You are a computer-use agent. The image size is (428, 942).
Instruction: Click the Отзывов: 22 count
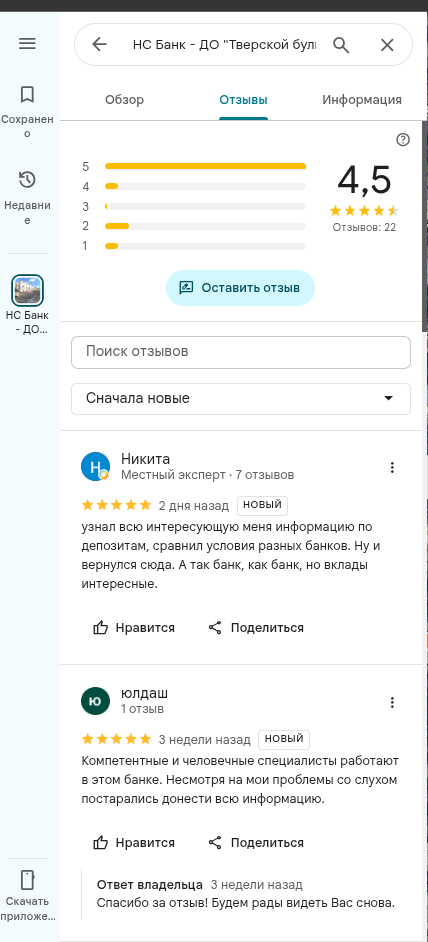coord(364,228)
